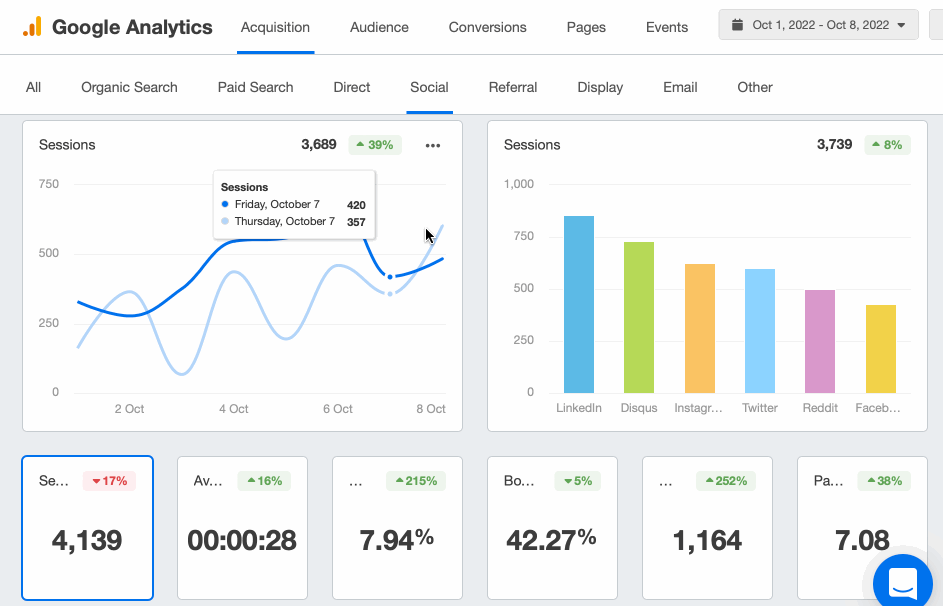
Task: Open the Conversions tab
Action: point(487,27)
